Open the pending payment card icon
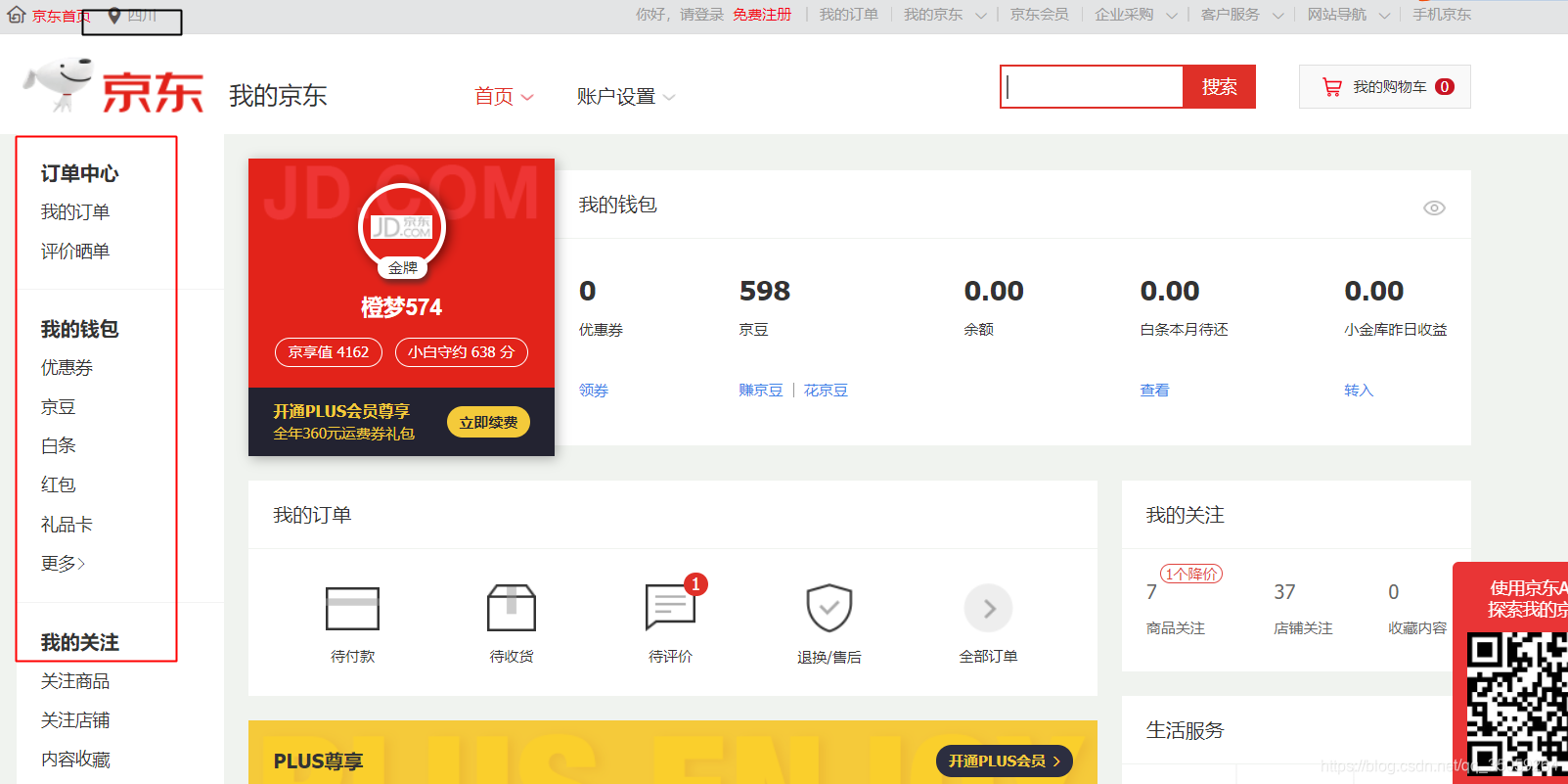The width and height of the screenshot is (1568, 784). click(x=352, y=609)
